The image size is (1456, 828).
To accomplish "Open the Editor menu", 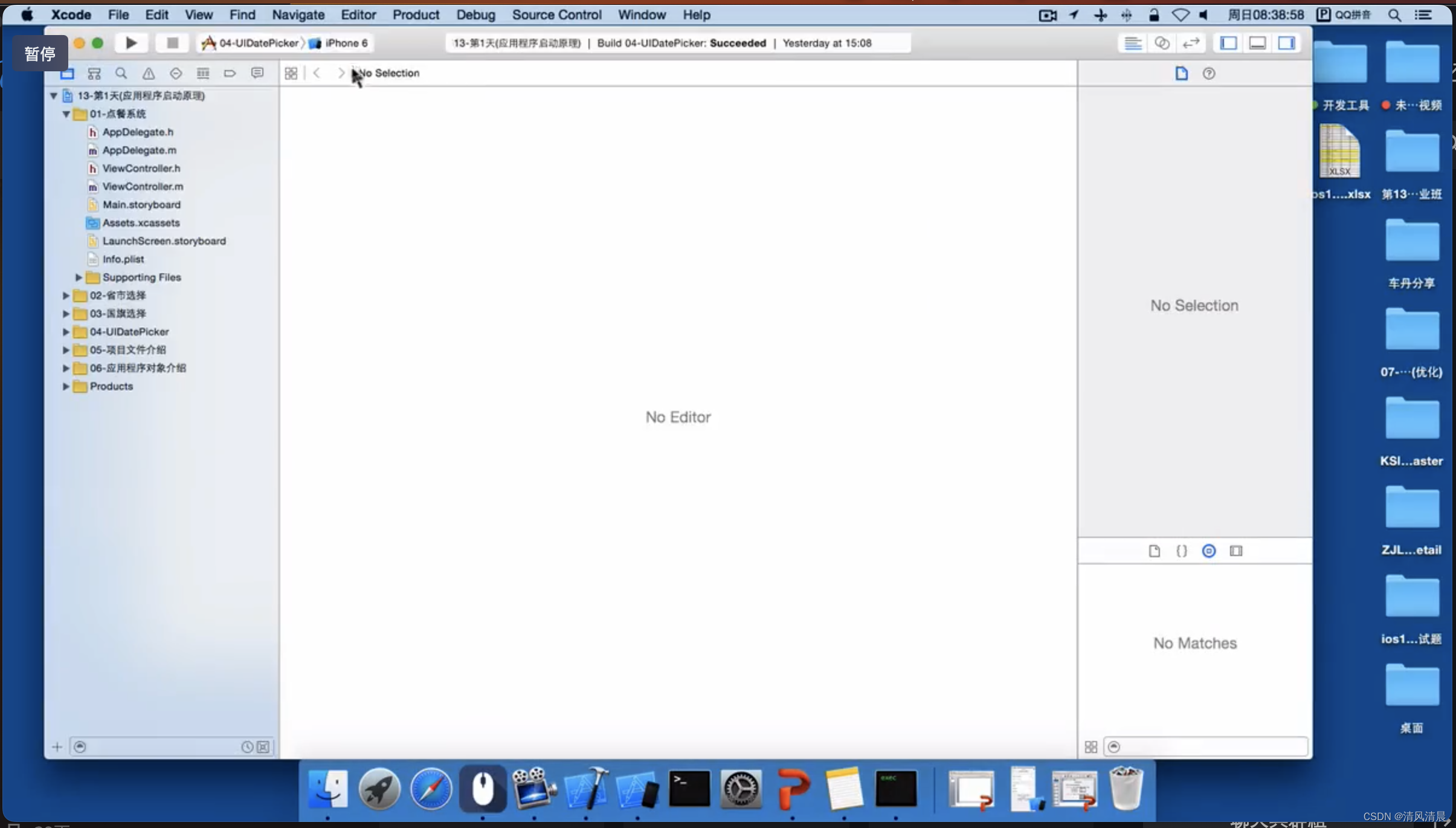I will pos(358,15).
